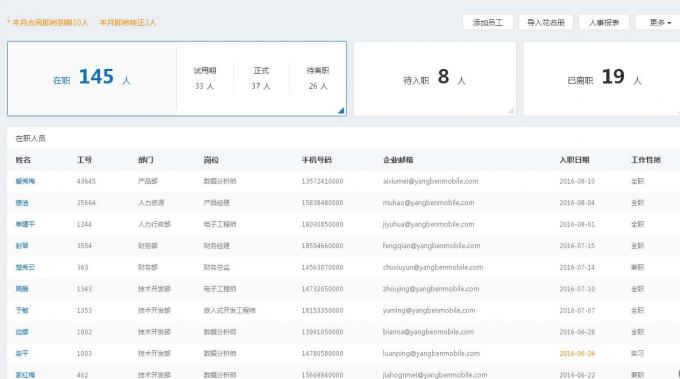Click email luanping@yangbenmobile.com
This screenshot has height=379, width=680.
431,353
